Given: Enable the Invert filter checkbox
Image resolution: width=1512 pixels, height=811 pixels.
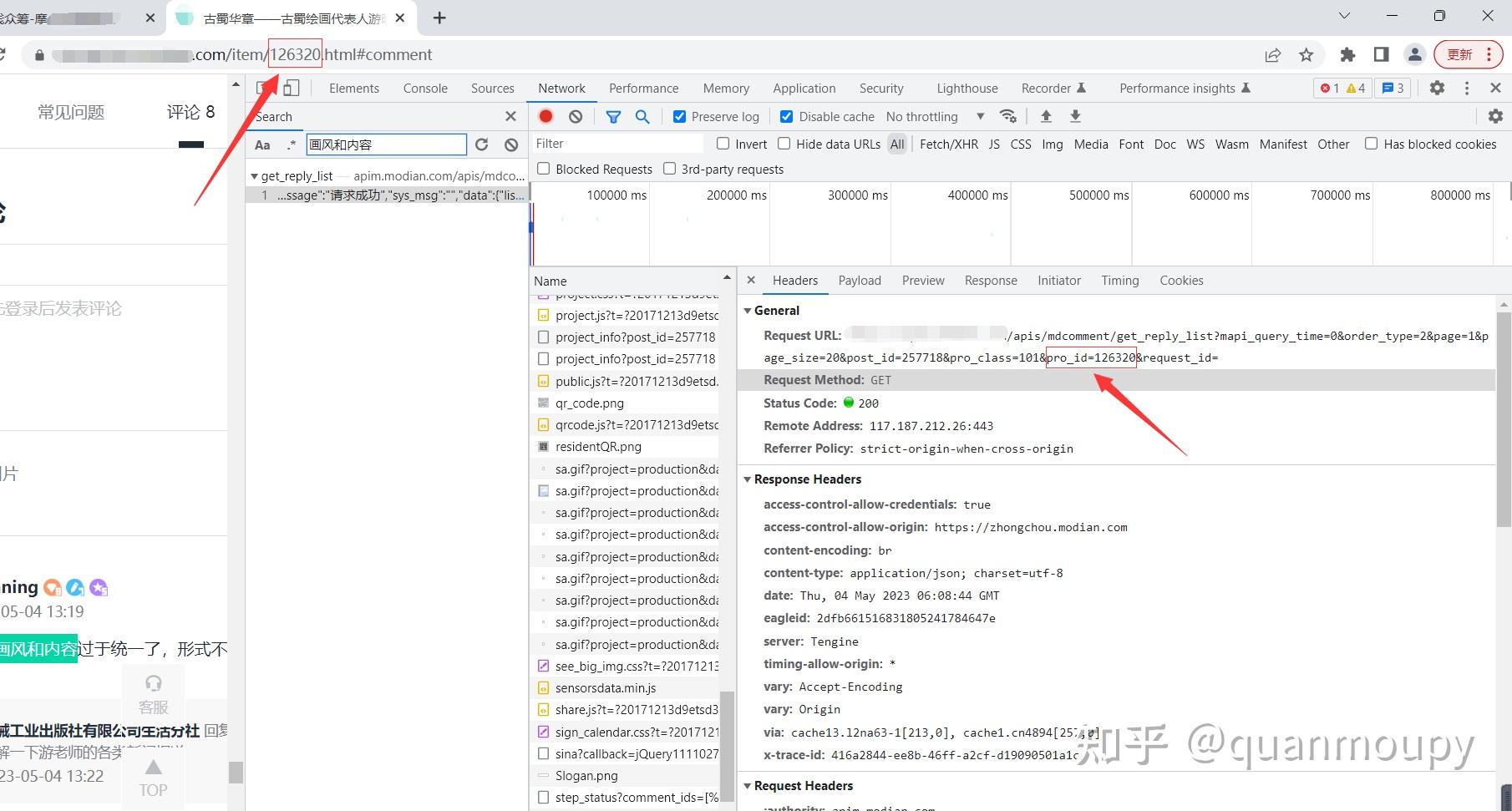Looking at the screenshot, I should click(723, 144).
